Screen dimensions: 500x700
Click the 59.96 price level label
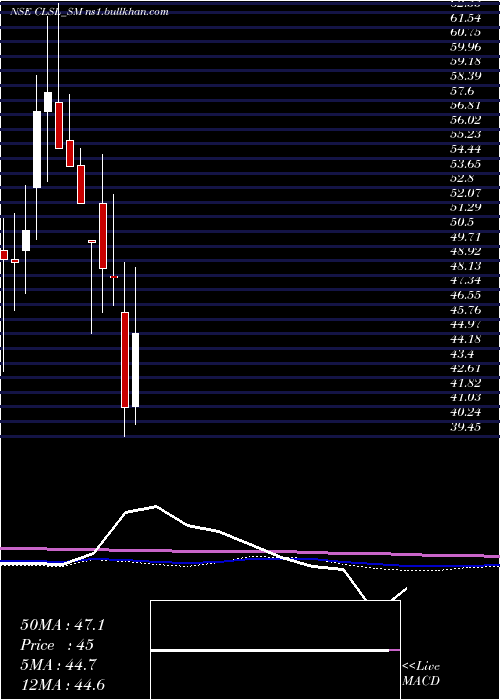point(466,47)
